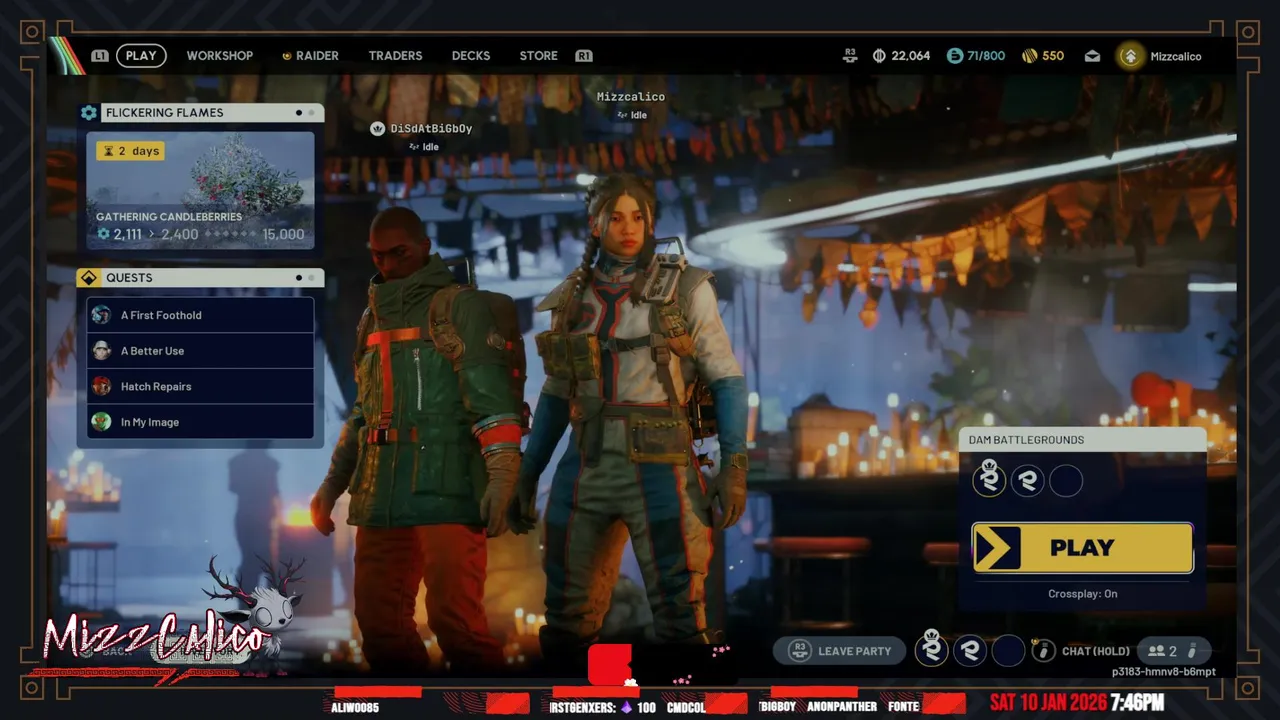Image resolution: width=1280 pixels, height=720 pixels.
Task: Click the diamond icon on Quests header
Action: [x=89, y=278]
